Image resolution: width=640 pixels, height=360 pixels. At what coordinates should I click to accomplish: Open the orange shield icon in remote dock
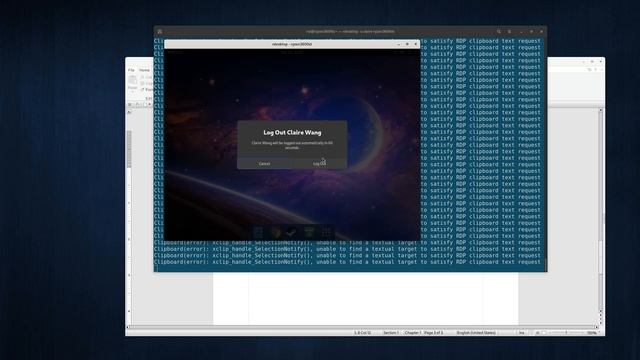pos(275,233)
